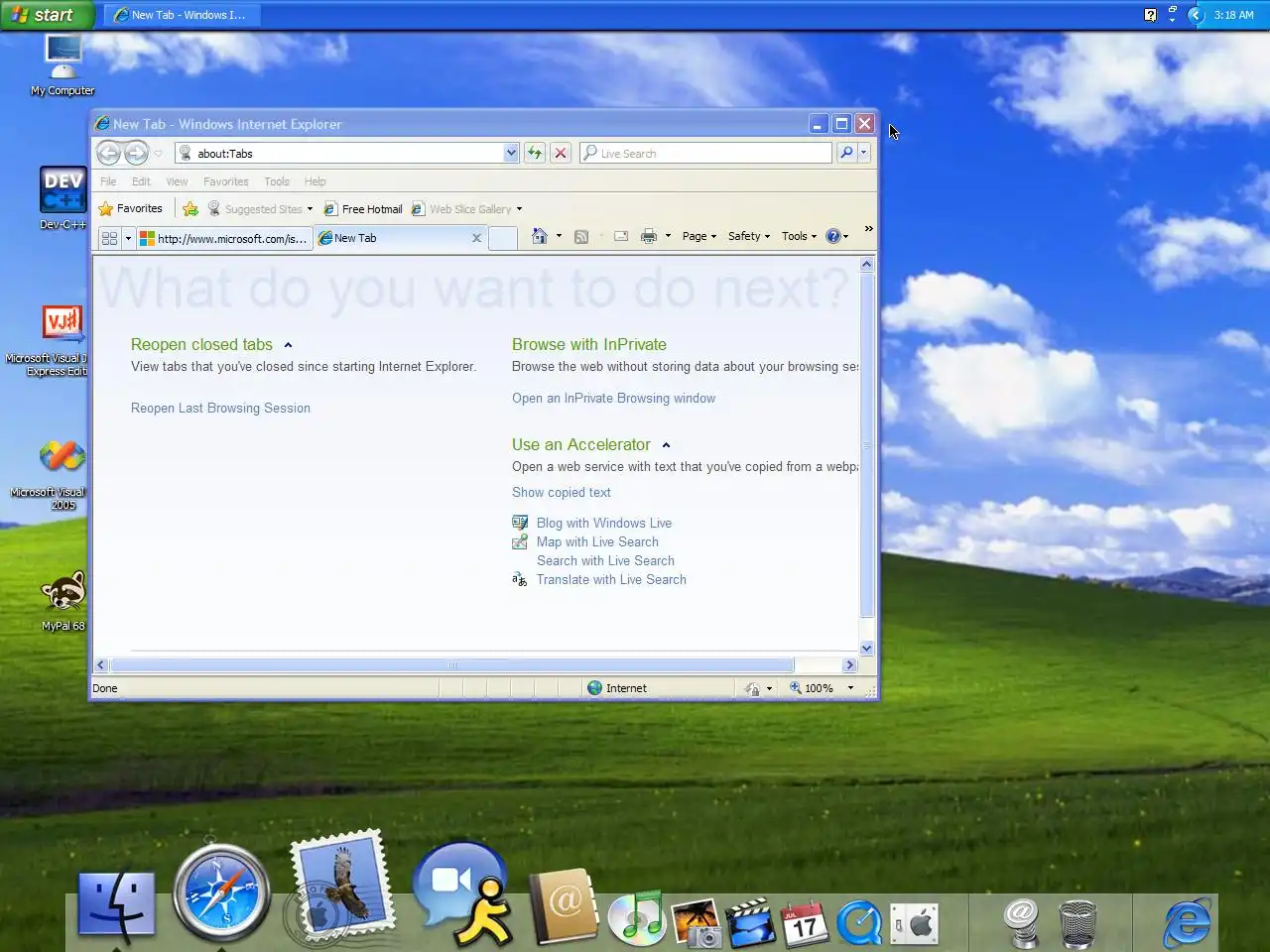Click the Print icon
1270x952 pixels.
coord(649,236)
